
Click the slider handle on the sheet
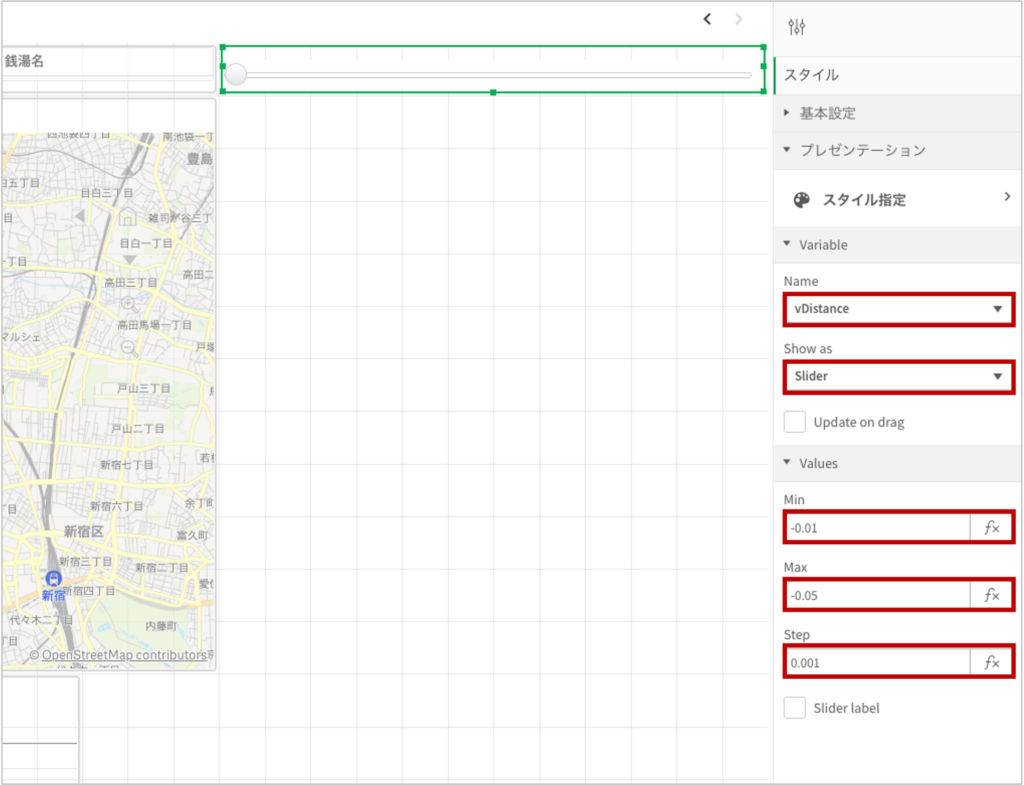click(x=236, y=74)
